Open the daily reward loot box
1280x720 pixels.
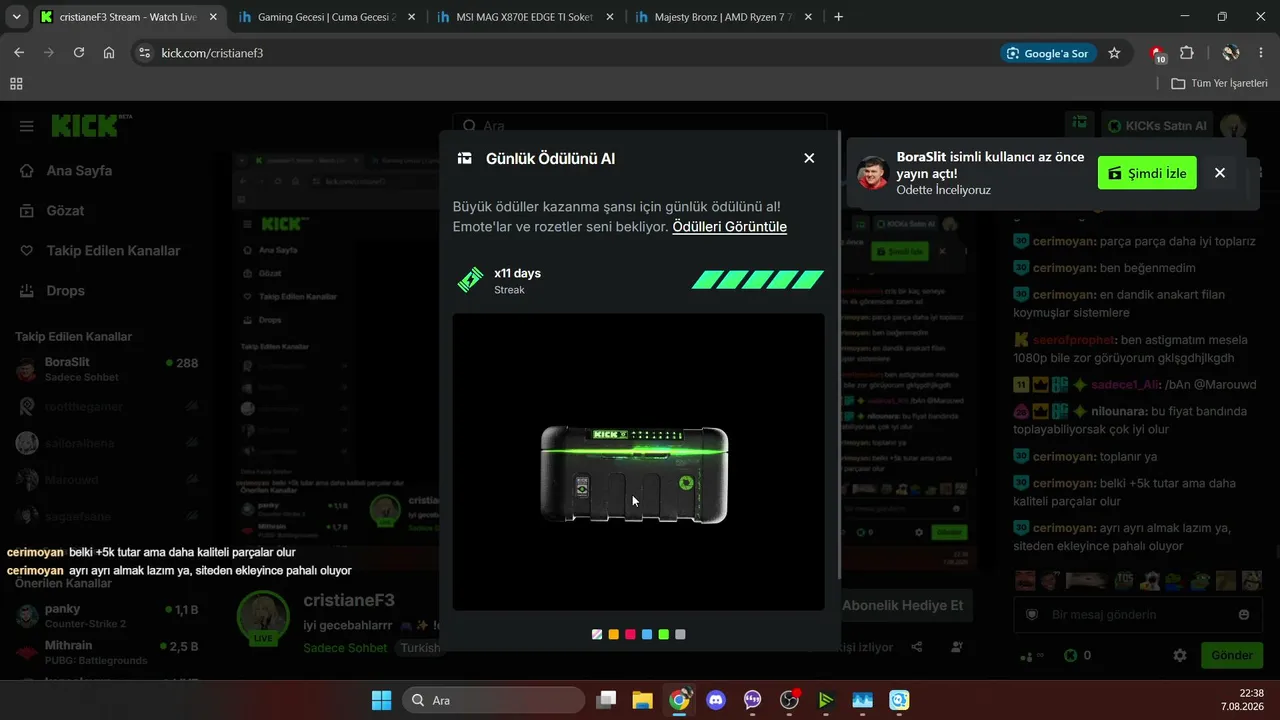point(634,474)
